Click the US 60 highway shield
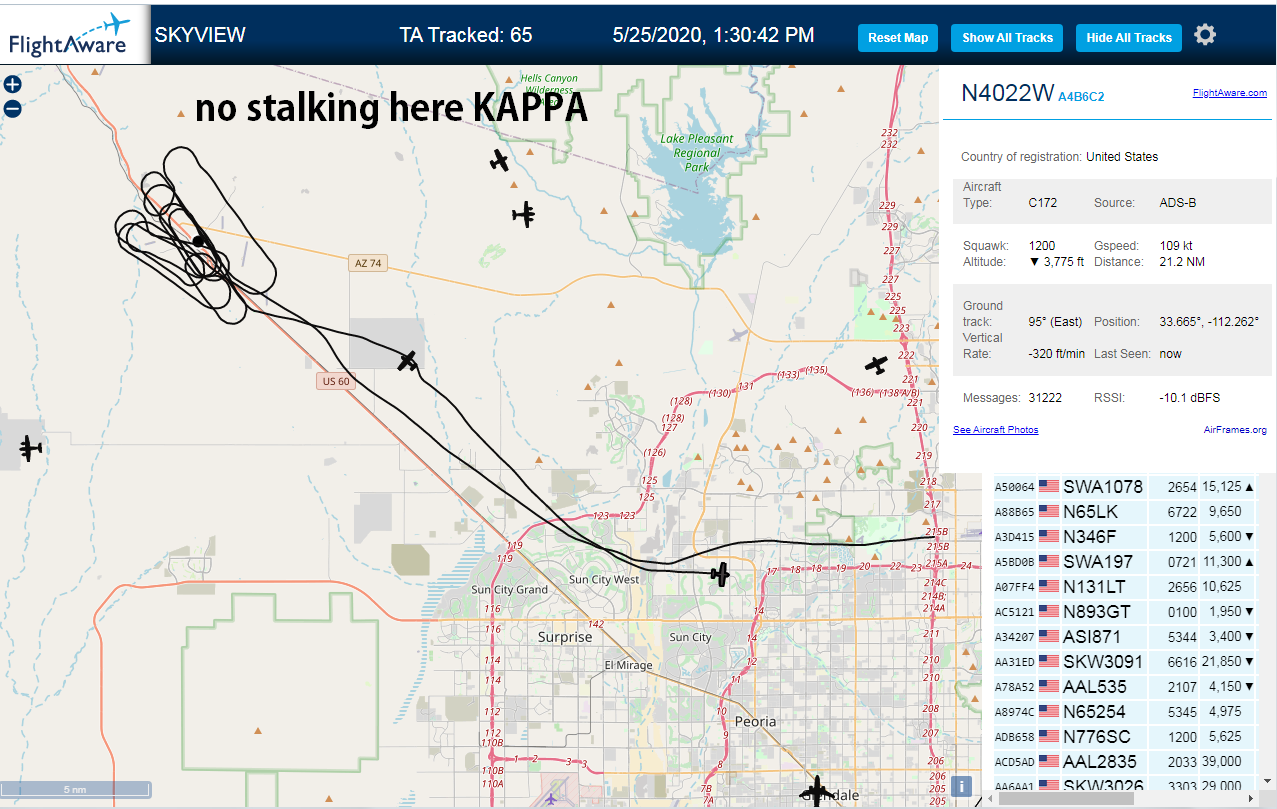Image resolution: width=1277 pixels, height=809 pixels. tap(336, 381)
